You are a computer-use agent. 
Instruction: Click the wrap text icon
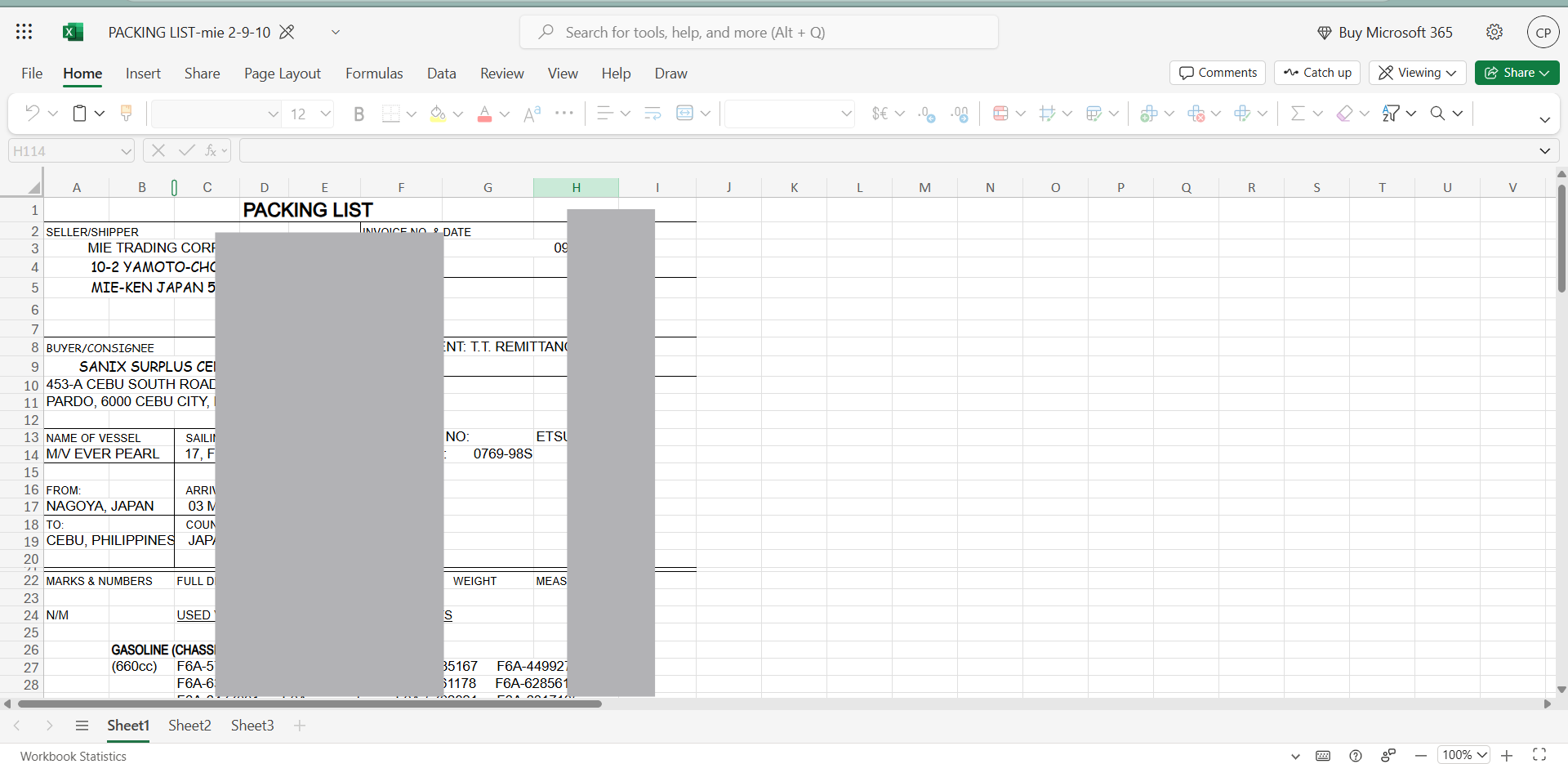point(653,114)
